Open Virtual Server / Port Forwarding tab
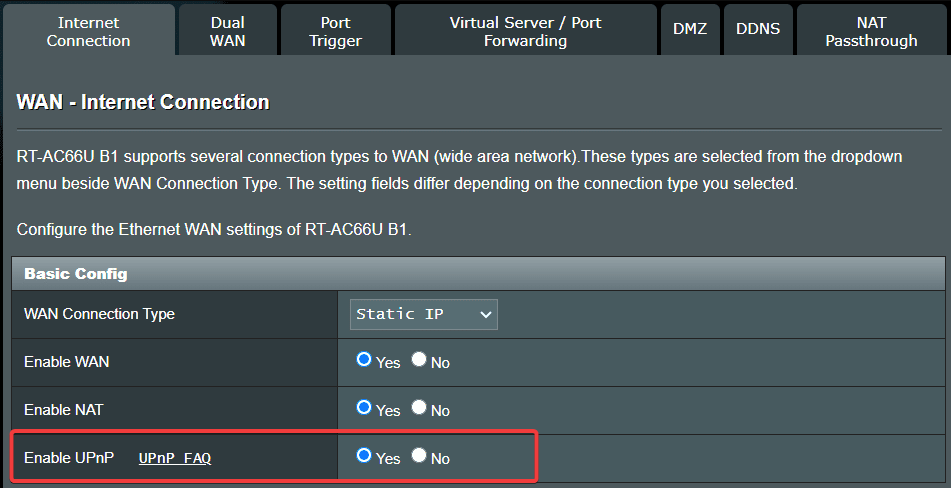Image resolution: width=951 pixels, height=488 pixels. [x=525, y=31]
